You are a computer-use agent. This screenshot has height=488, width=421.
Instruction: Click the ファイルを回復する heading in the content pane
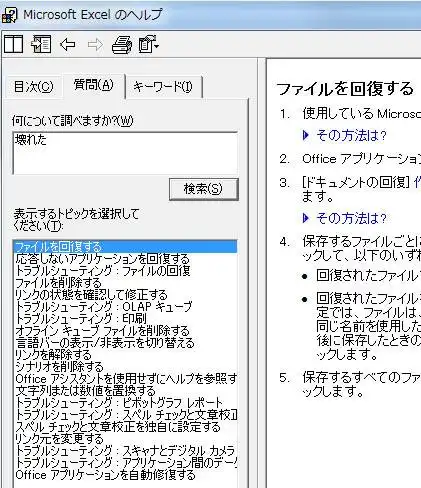pos(345,89)
